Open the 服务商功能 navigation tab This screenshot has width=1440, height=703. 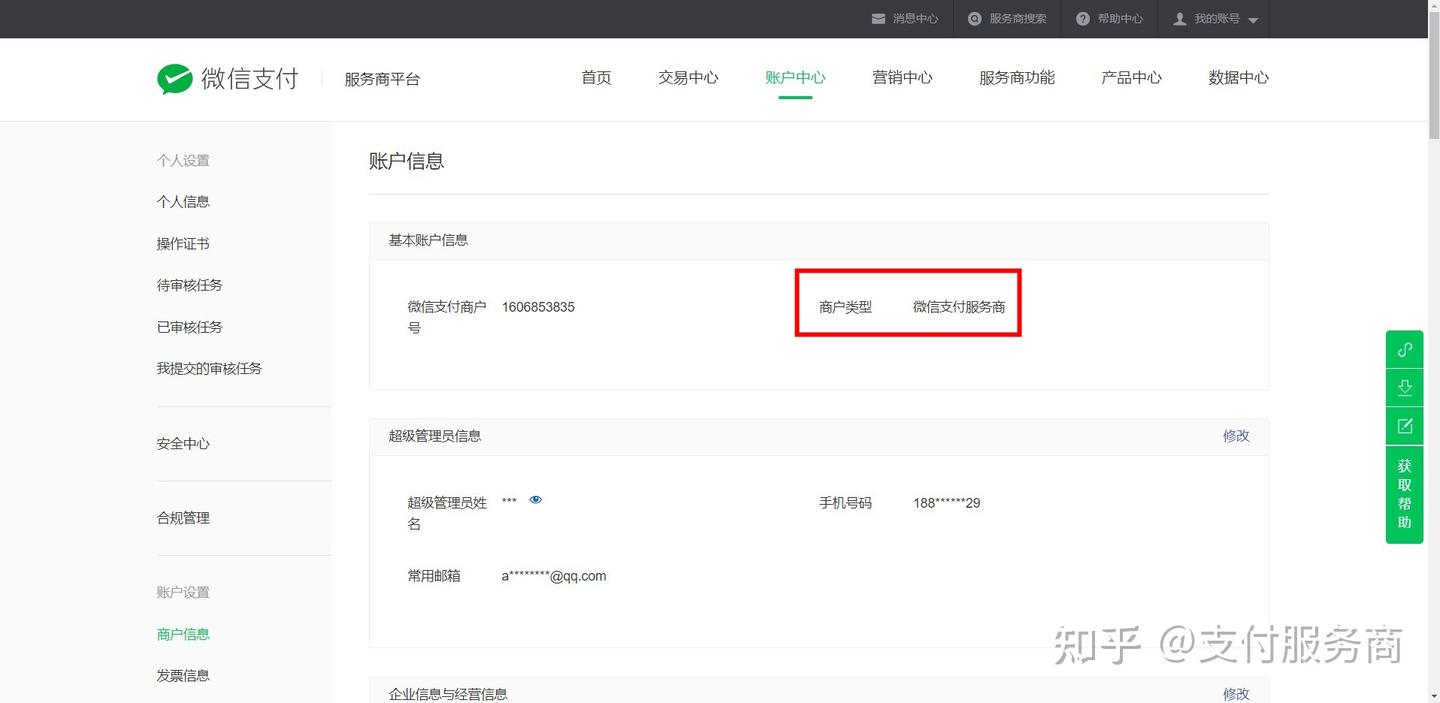coord(1017,78)
